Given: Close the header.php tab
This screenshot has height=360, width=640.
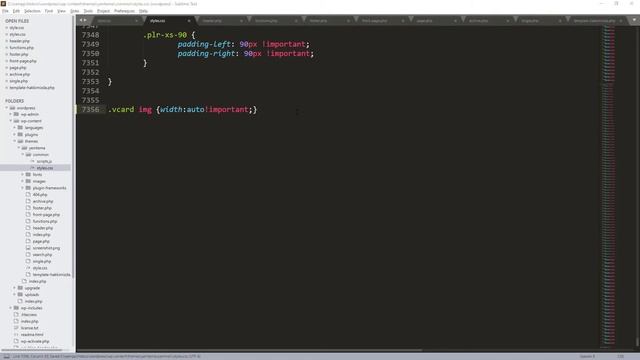Looking at the screenshot, I should [241, 21].
